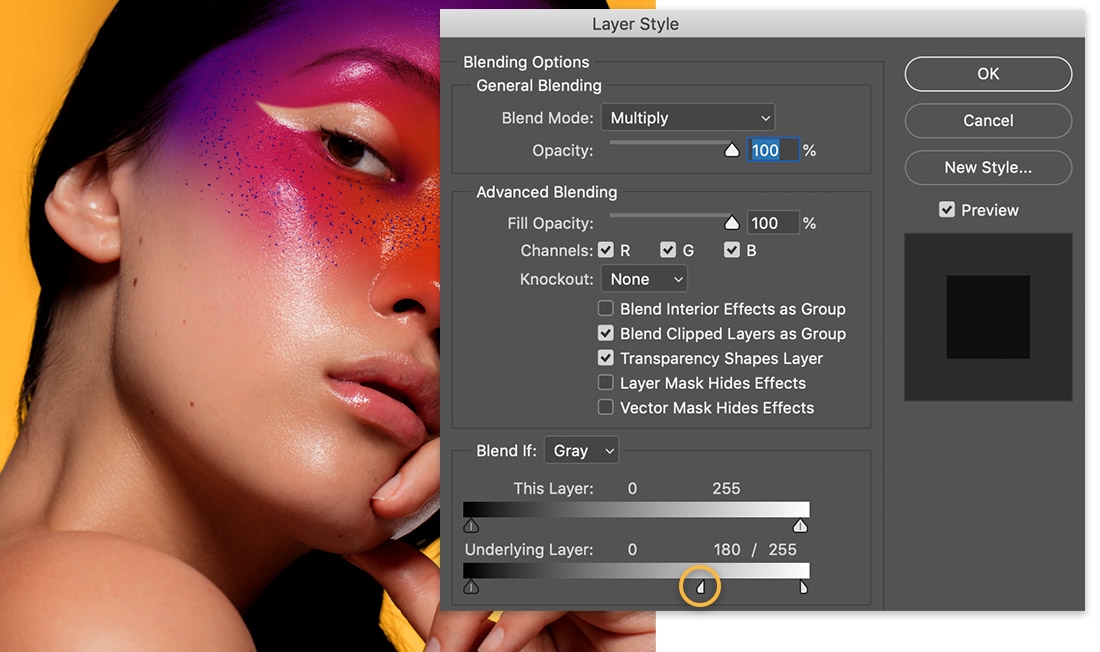This screenshot has width=1100, height=652.
Task: Disable the Preview checkbox
Action: coord(947,209)
